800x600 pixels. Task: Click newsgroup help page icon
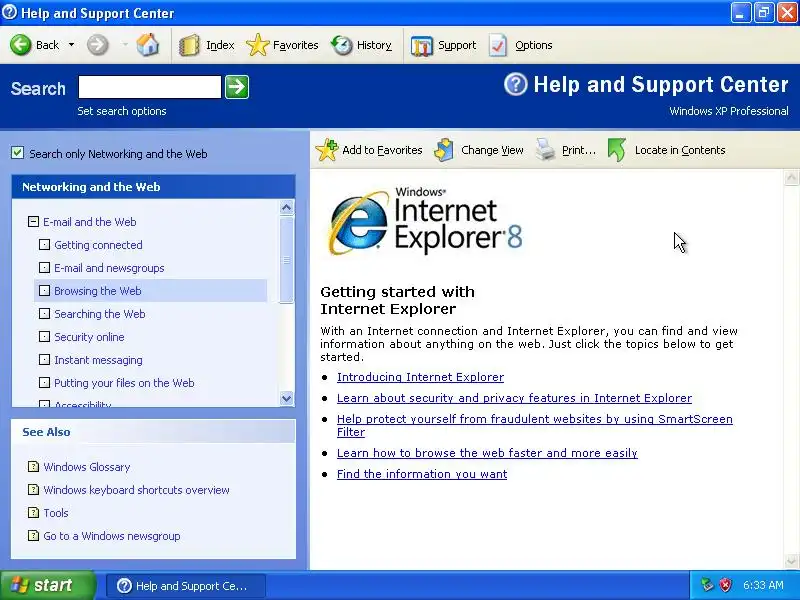tap(33, 535)
